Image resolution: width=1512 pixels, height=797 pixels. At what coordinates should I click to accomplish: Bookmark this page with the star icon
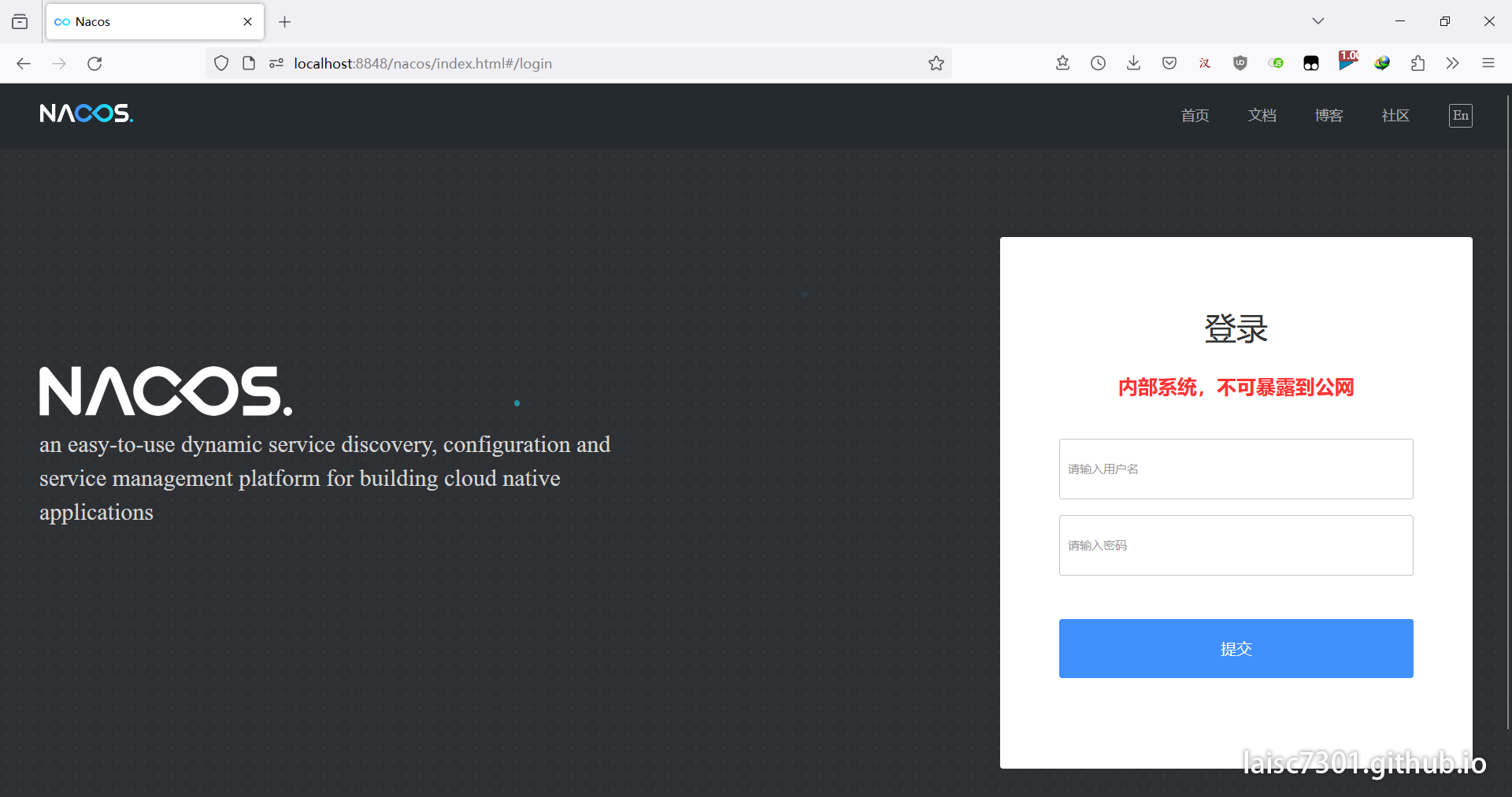click(936, 64)
